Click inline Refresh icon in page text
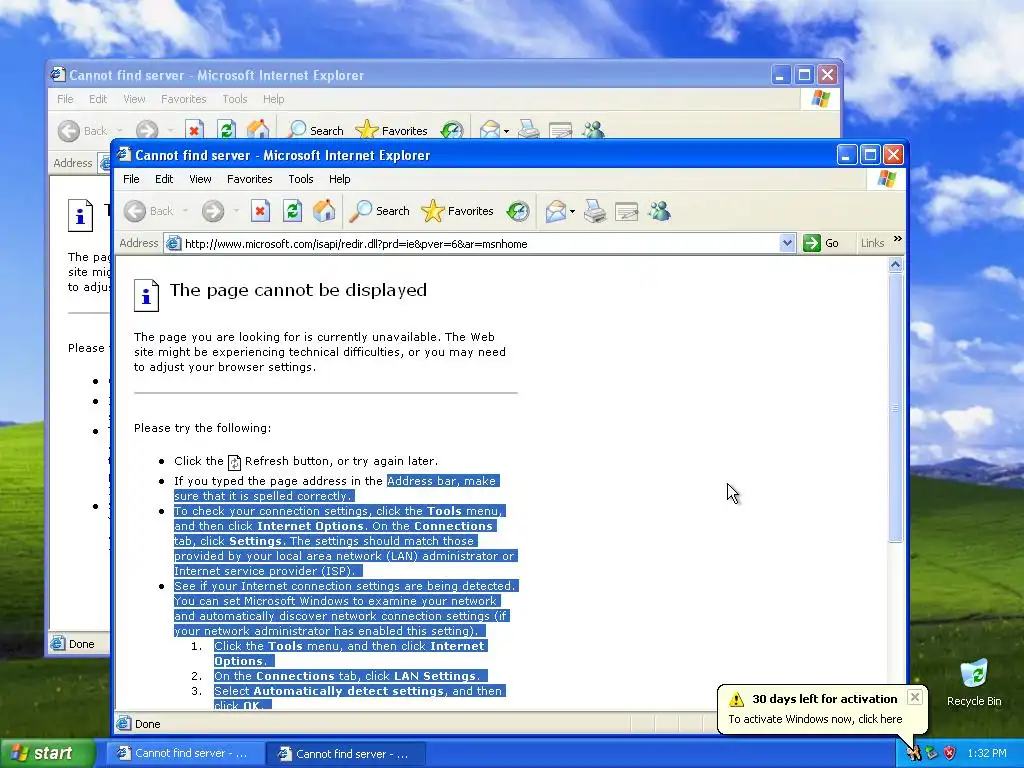The width and height of the screenshot is (1024, 768). [234, 462]
